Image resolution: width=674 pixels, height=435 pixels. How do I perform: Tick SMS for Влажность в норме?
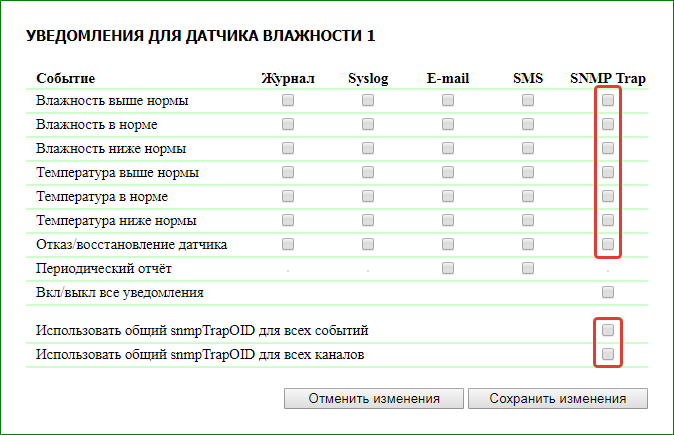pos(528,124)
